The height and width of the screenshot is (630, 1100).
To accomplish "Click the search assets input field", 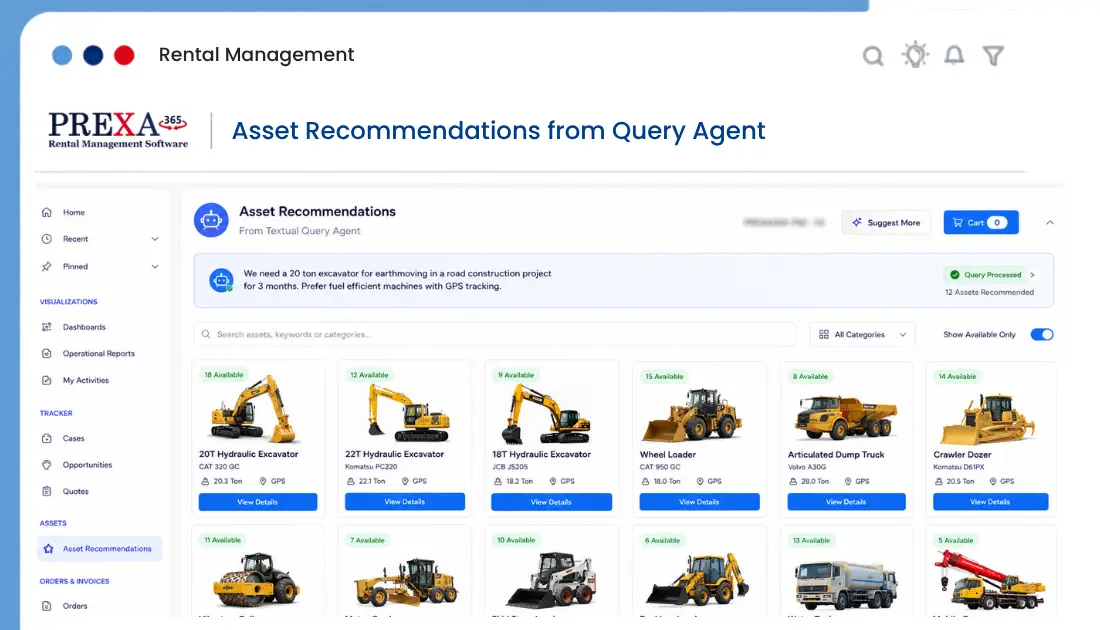I will pos(495,335).
